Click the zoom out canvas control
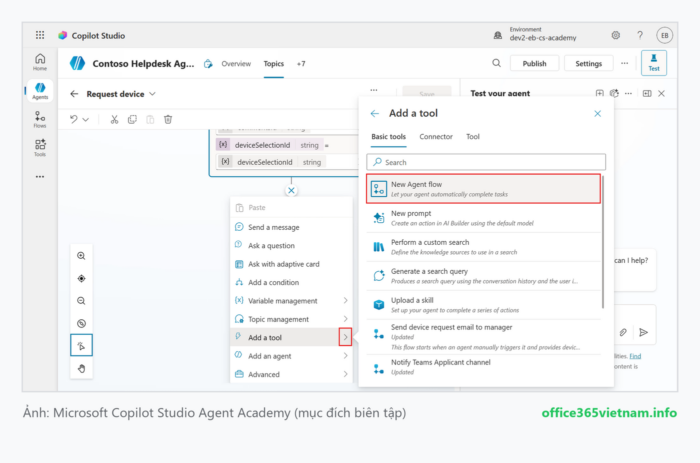This screenshot has width=700, height=463. click(81, 300)
